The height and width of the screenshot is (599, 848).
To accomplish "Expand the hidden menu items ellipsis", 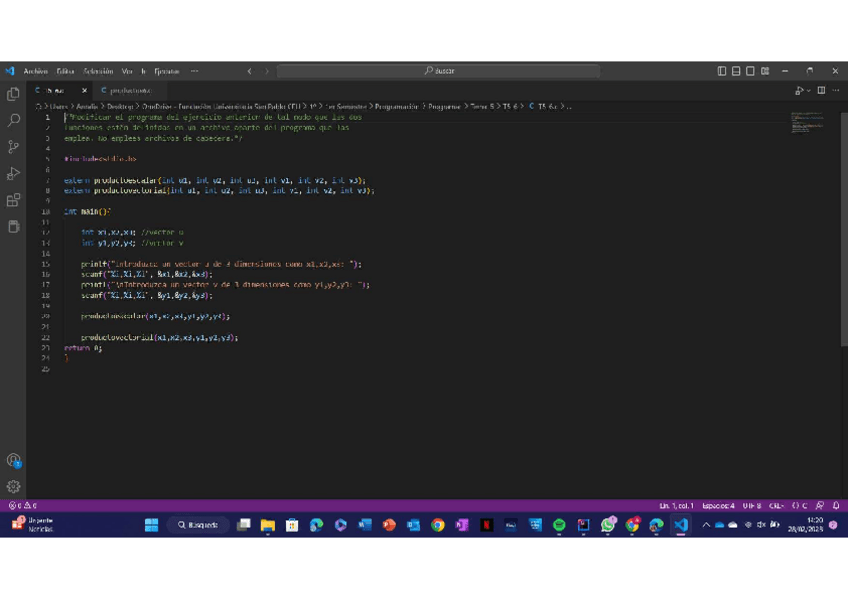I will (x=194, y=71).
